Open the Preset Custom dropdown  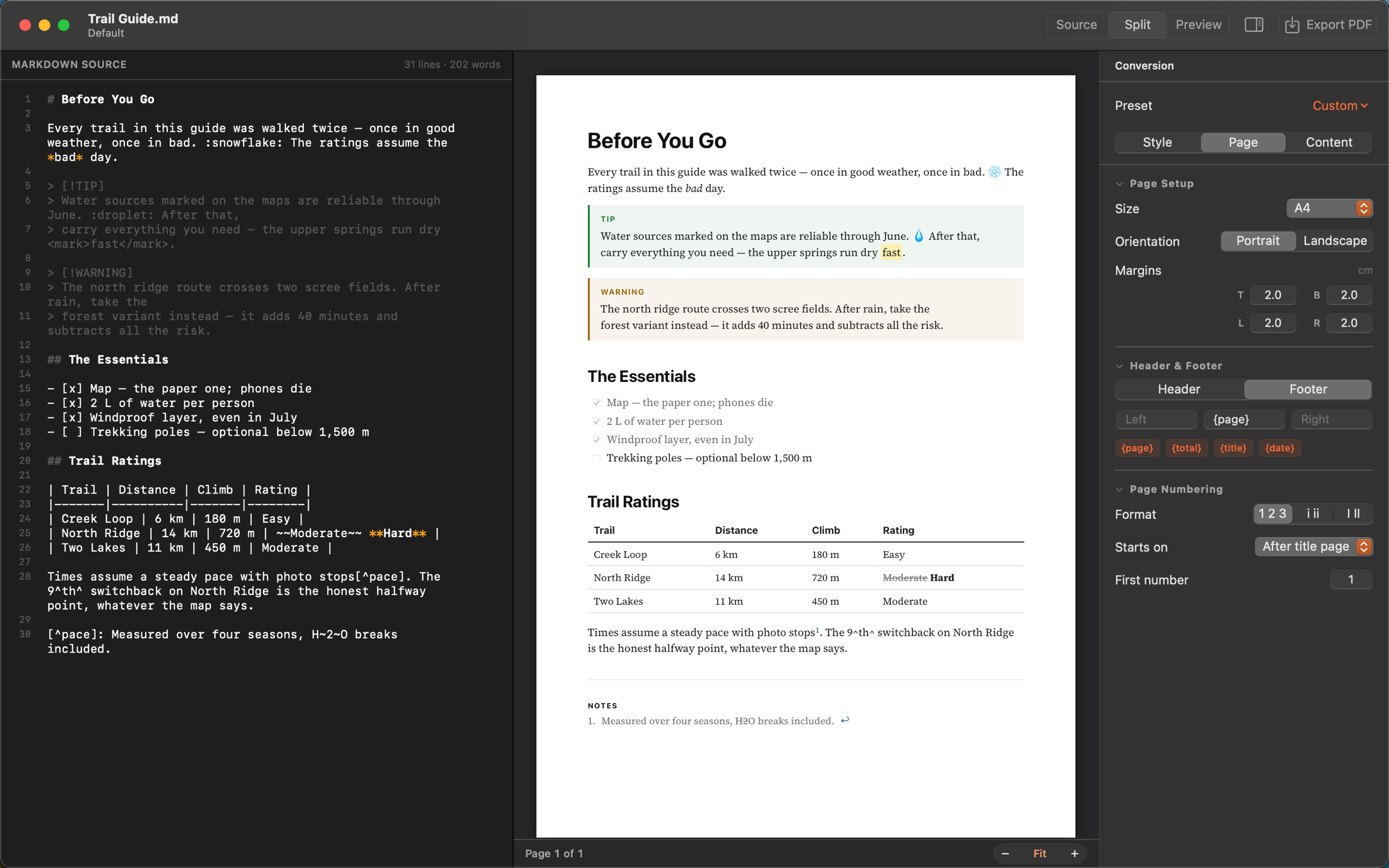pyautogui.click(x=1340, y=105)
